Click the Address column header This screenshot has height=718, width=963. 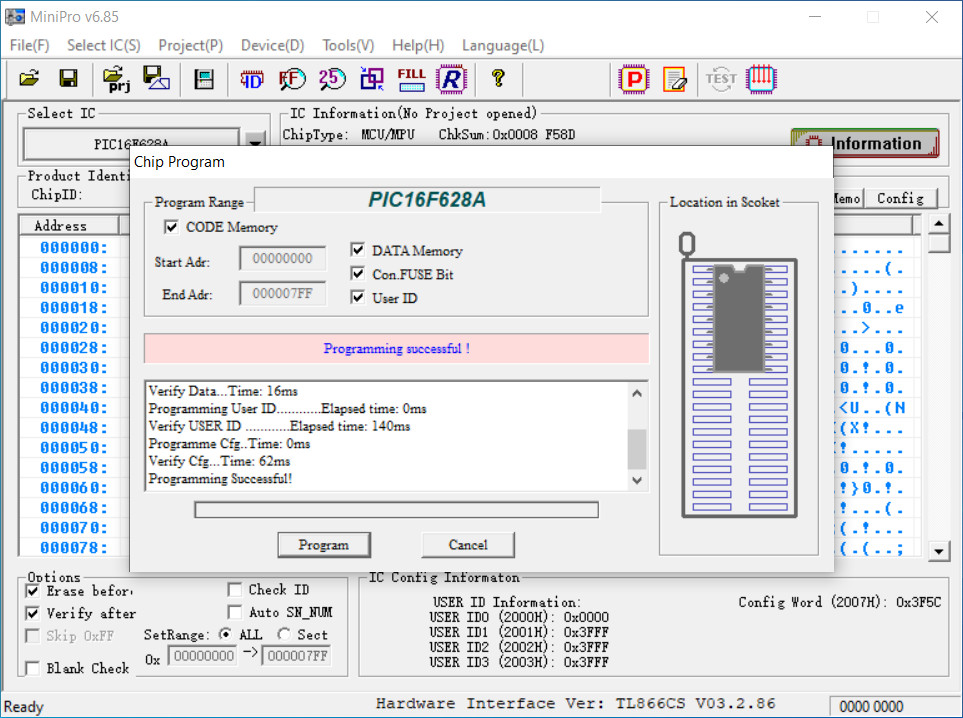click(x=69, y=225)
